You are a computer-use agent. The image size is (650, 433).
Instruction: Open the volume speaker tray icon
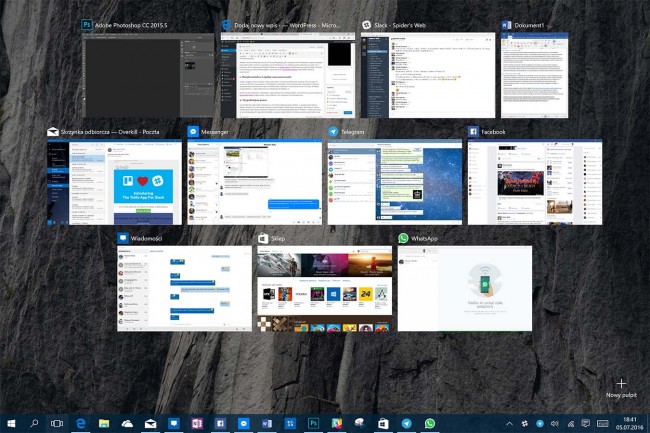click(555, 423)
